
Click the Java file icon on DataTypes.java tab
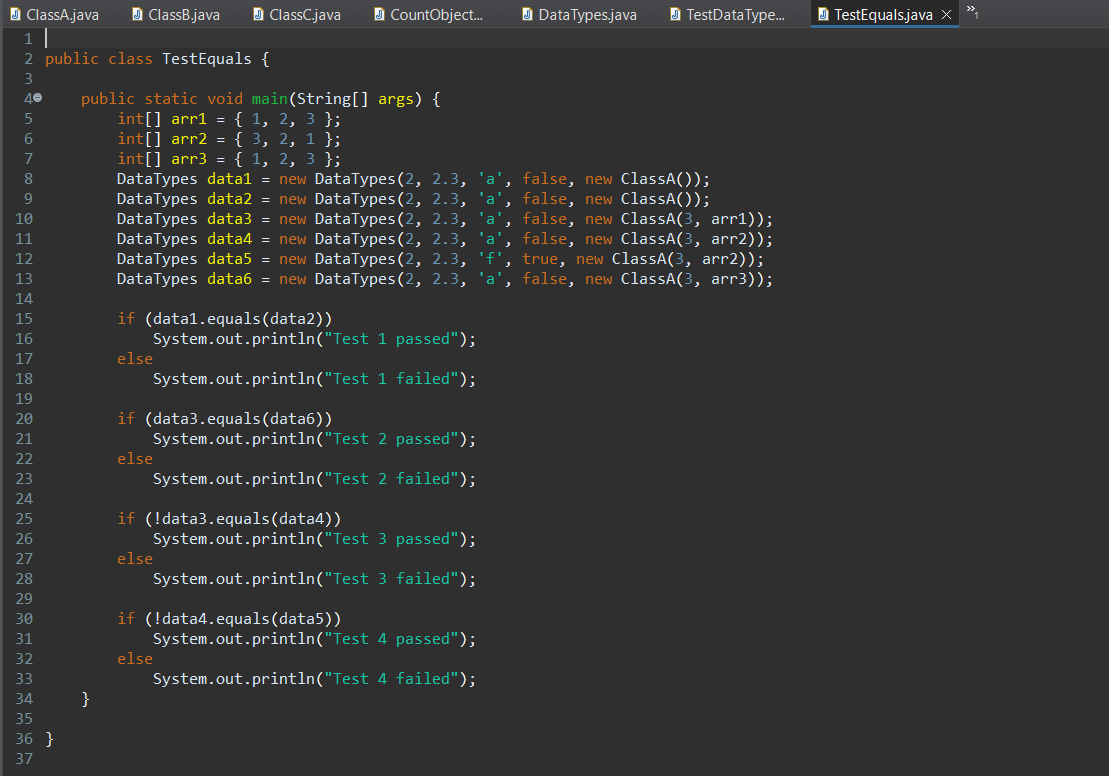[526, 14]
